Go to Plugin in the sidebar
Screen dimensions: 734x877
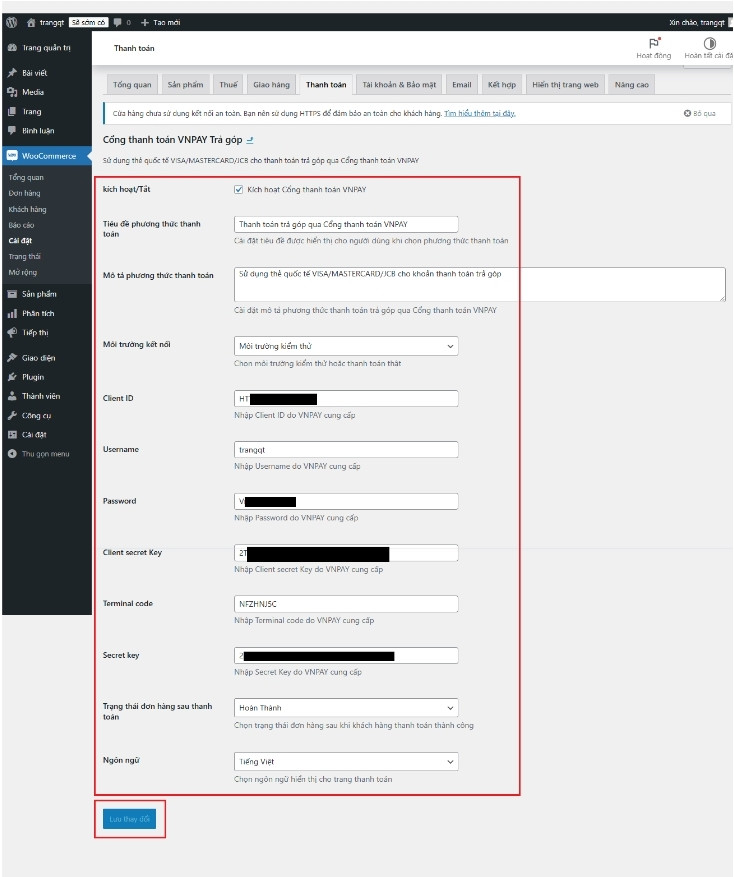(x=32, y=377)
